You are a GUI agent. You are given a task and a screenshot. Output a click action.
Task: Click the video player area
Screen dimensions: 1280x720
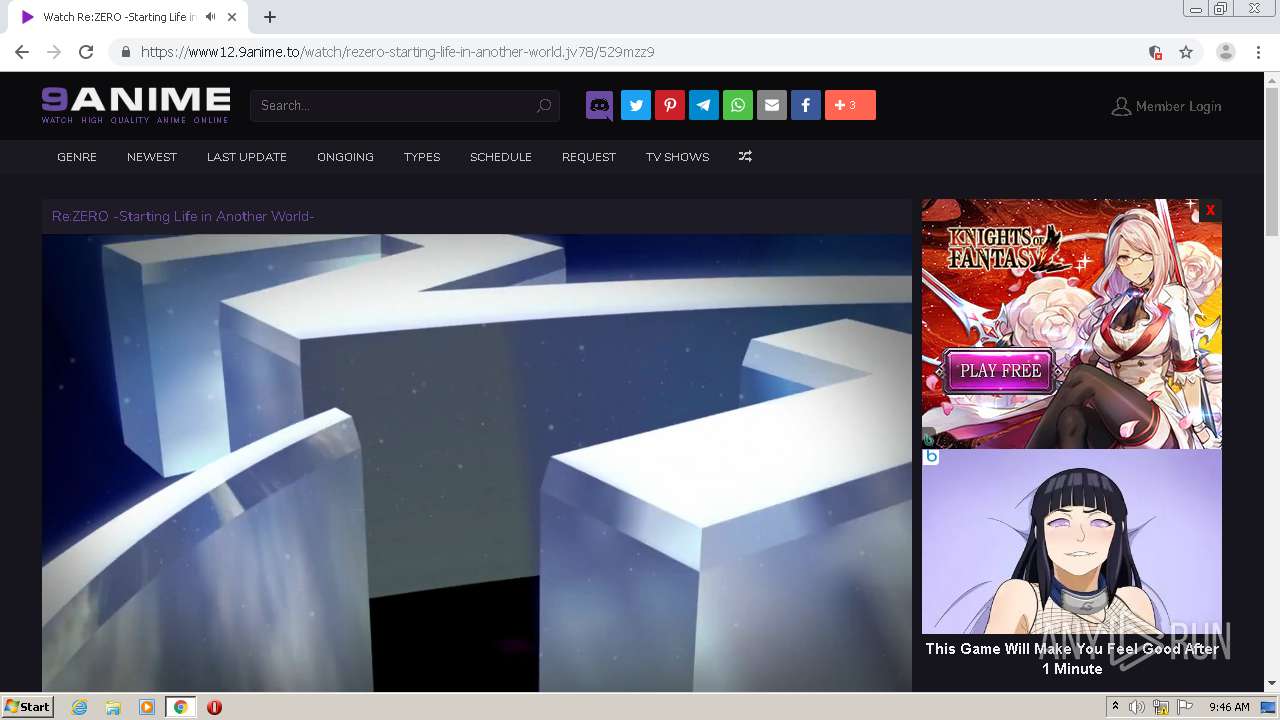pyautogui.click(x=477, y=462)
